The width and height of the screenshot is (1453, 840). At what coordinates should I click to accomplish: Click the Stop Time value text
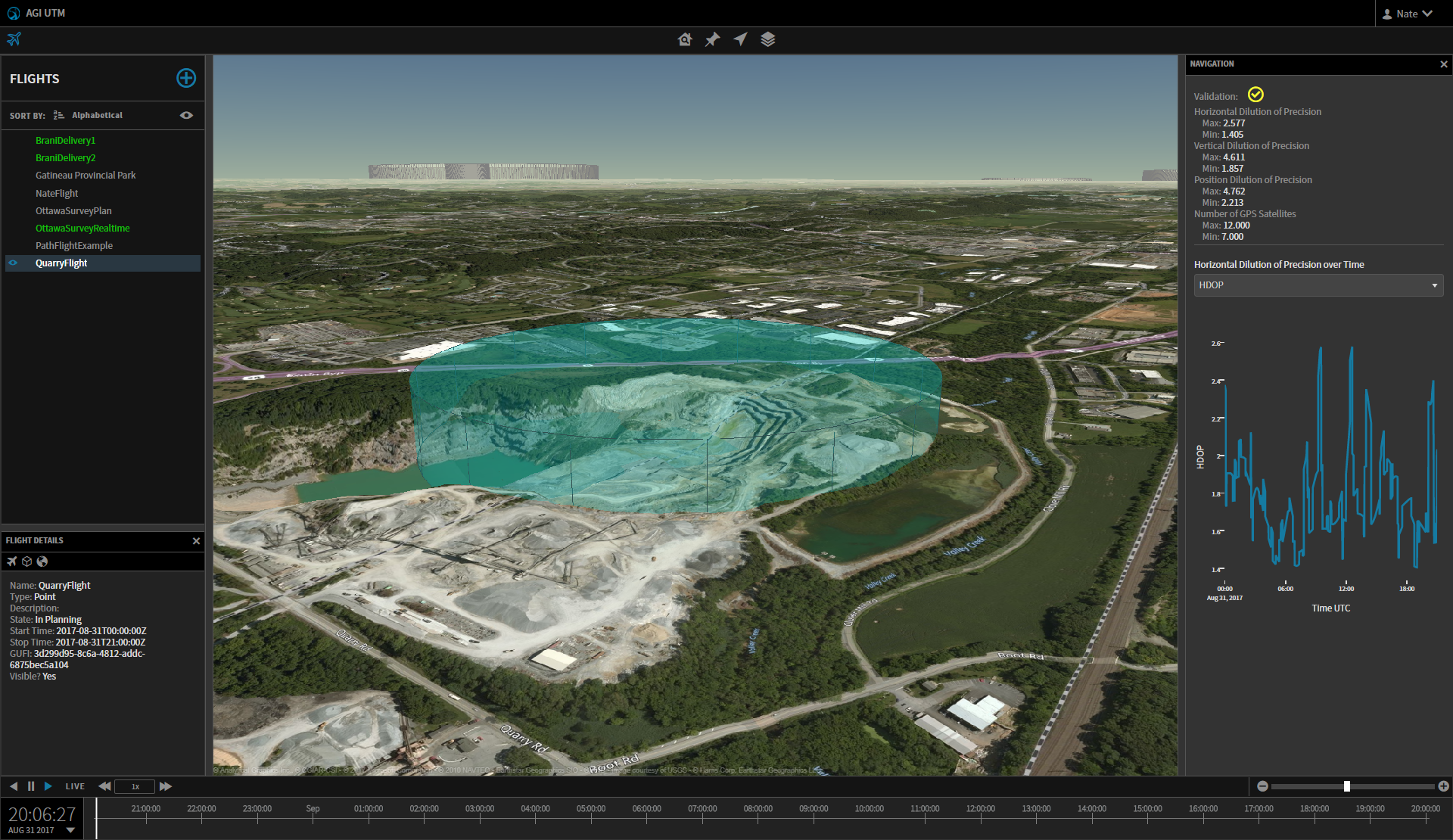pyautogui.click(x=101, y=642)
